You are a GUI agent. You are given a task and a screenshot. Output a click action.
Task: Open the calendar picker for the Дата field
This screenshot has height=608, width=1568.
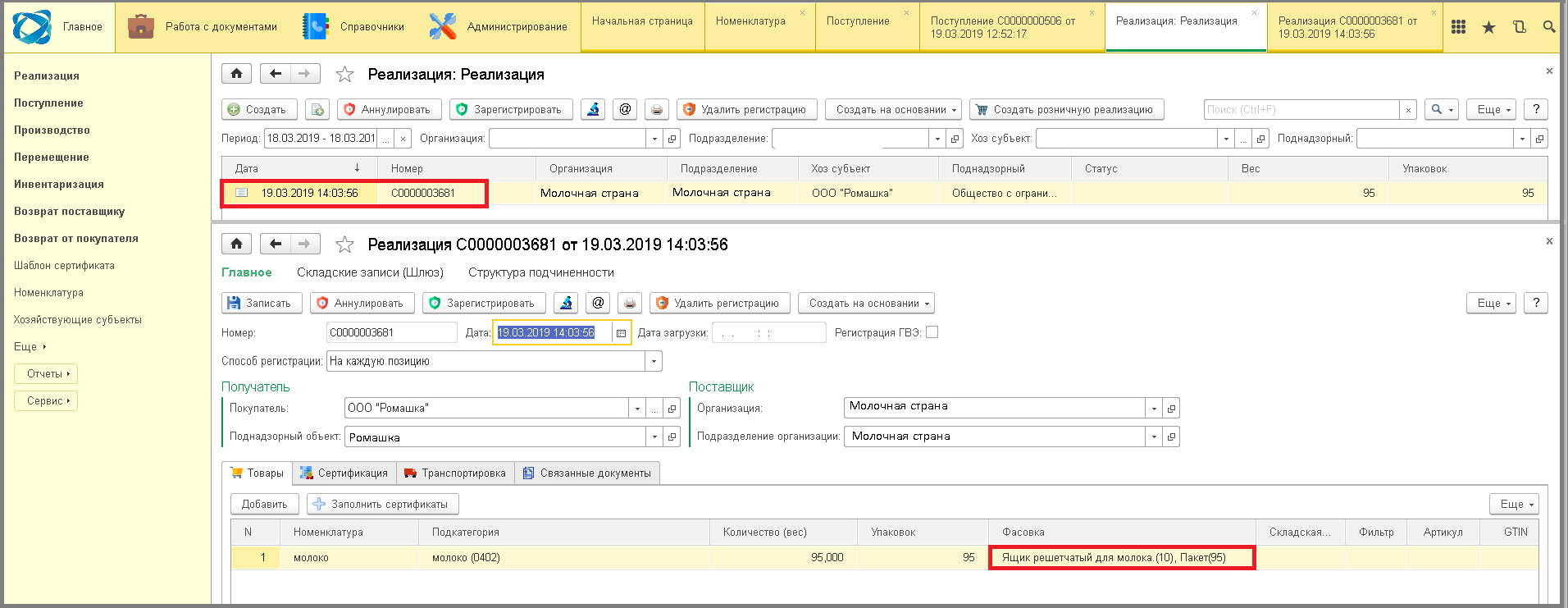point(622,333)
